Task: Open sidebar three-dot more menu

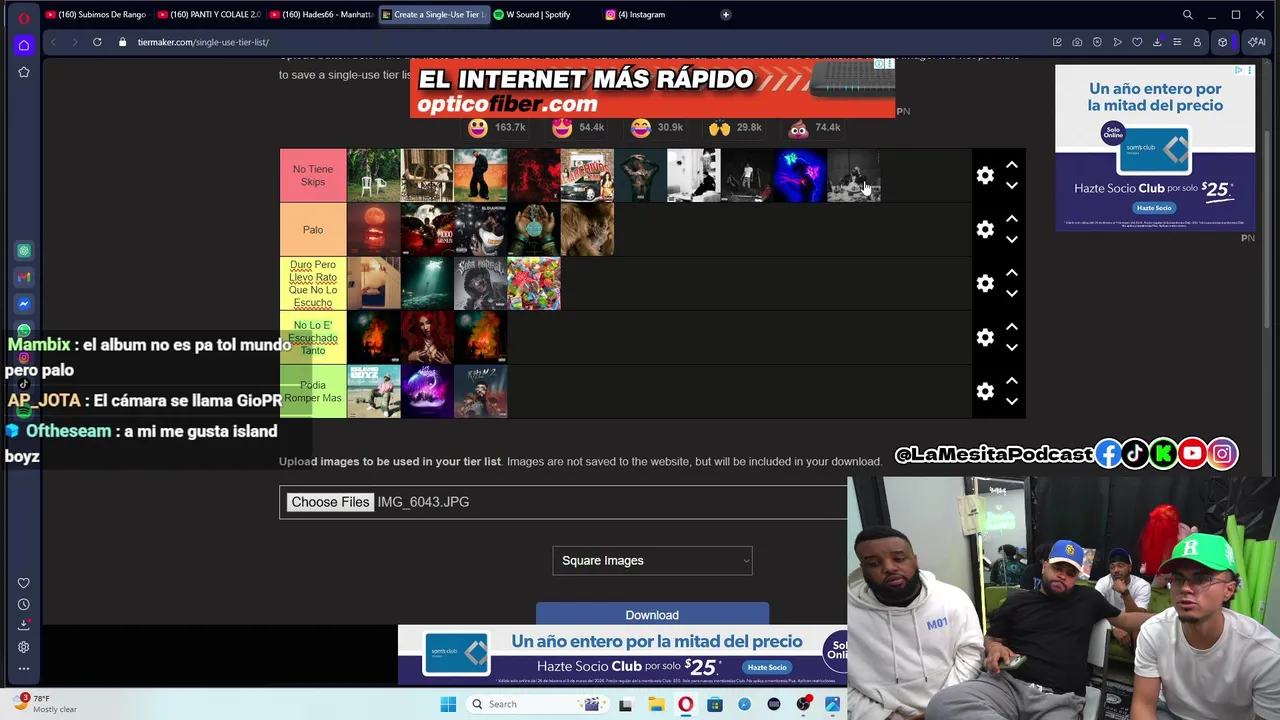Action: [24, 668]
